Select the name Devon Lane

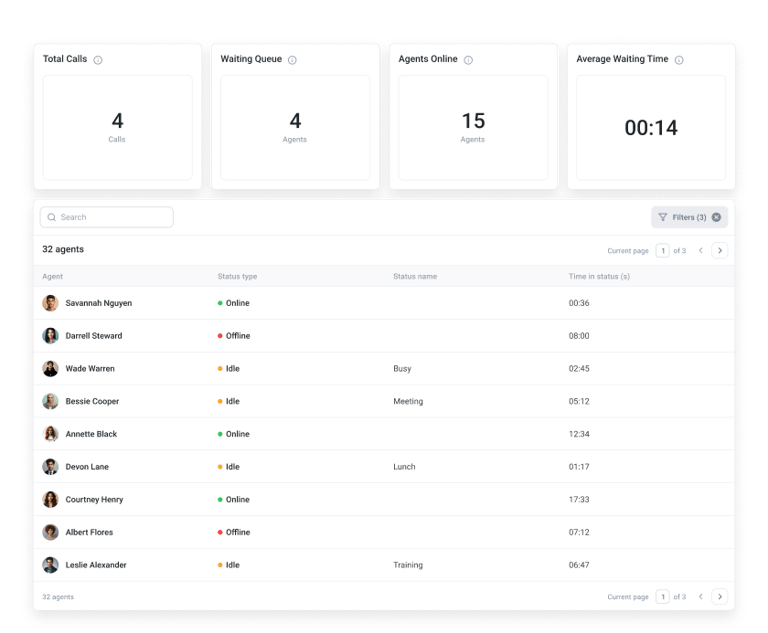[87, 466]
